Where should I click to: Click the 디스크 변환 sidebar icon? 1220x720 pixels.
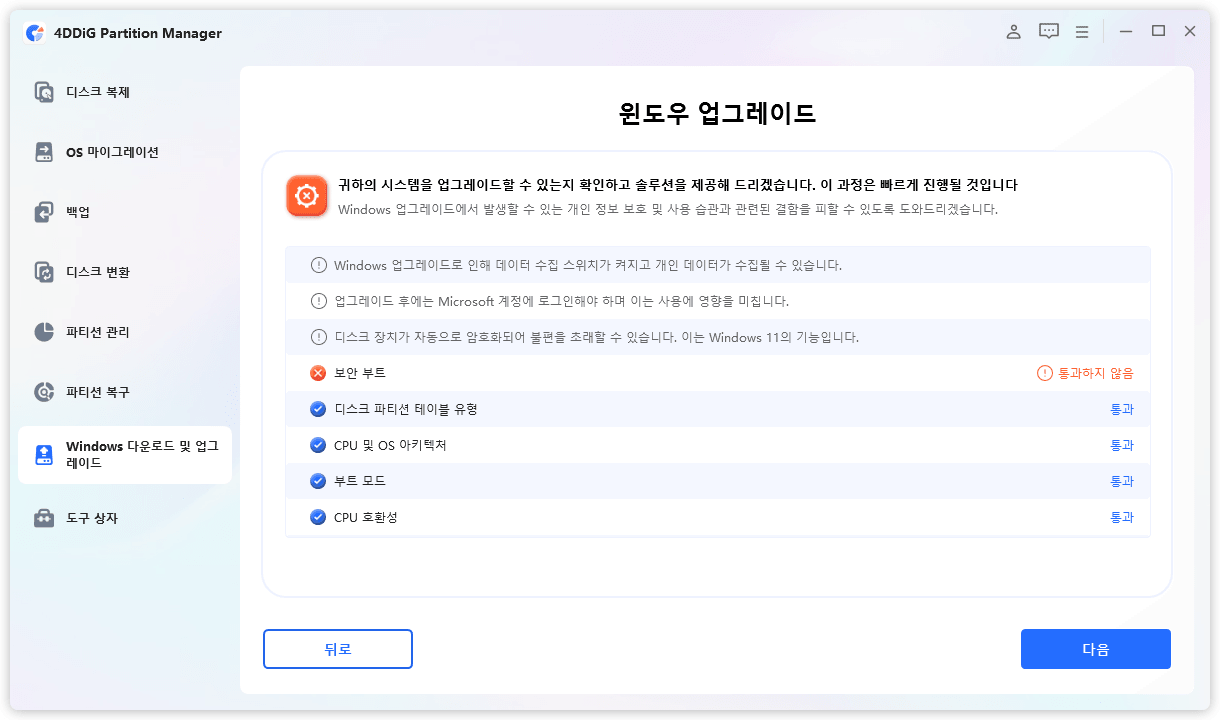(44, 272)
